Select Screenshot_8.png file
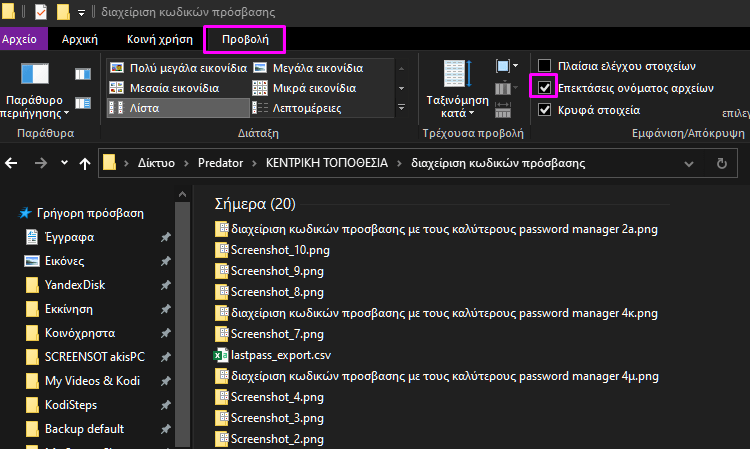Viewport: 750px width, 449px height. click(269, 292)
